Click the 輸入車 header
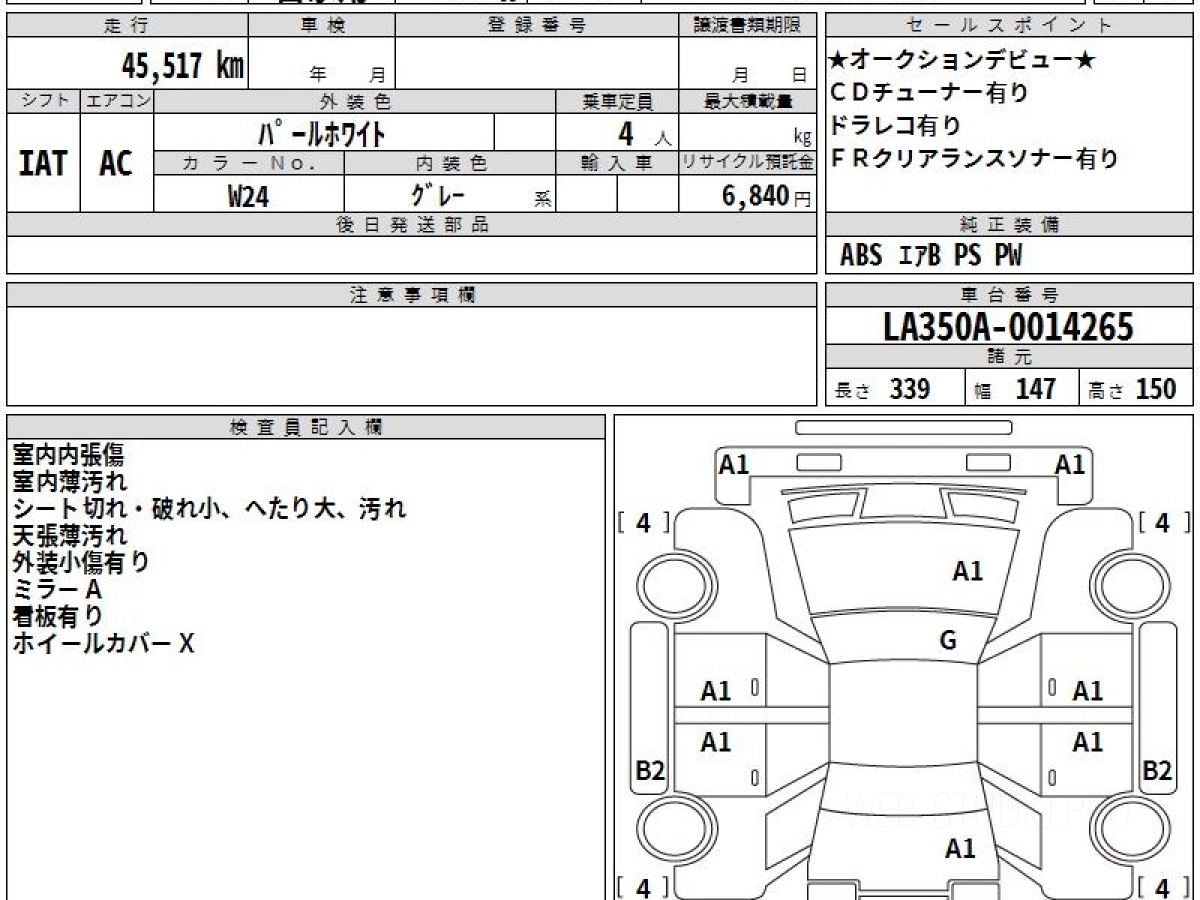 (x=617, y=162)
